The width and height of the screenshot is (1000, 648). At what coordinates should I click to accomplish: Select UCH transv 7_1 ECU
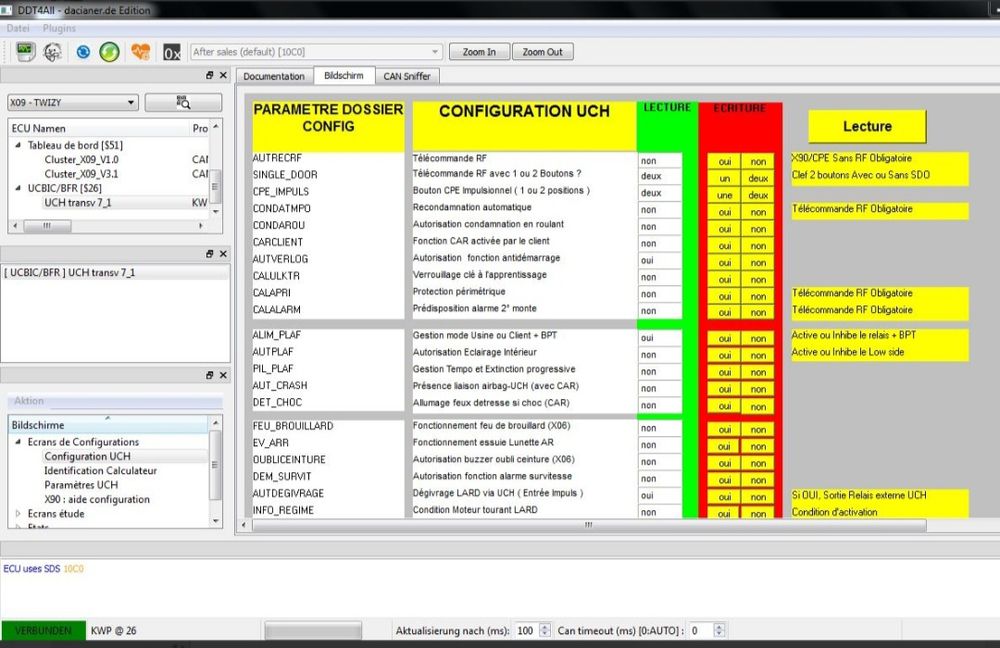(x=77, y=202)
